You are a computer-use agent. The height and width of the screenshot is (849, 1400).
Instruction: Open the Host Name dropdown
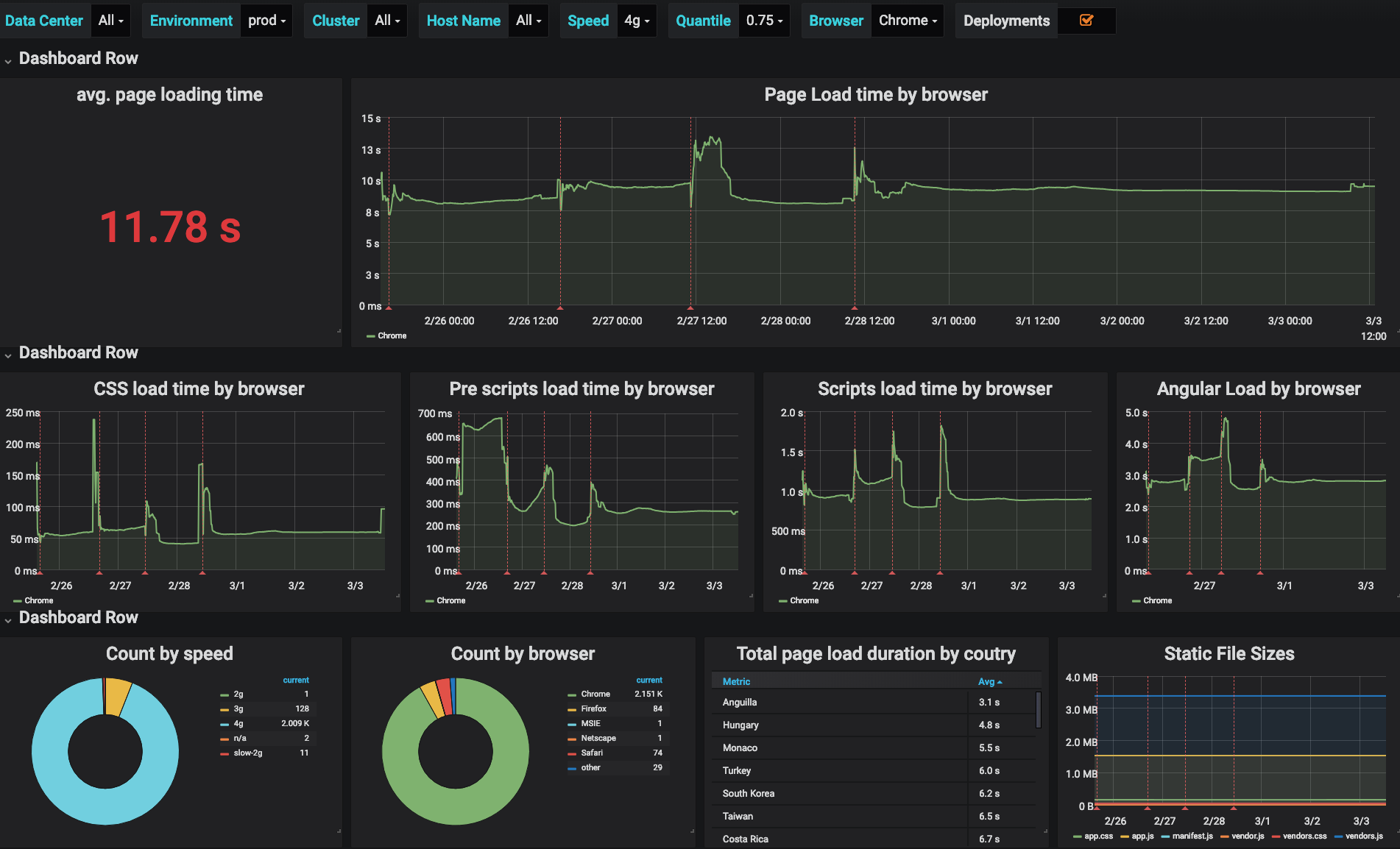[x=528, y=21]
